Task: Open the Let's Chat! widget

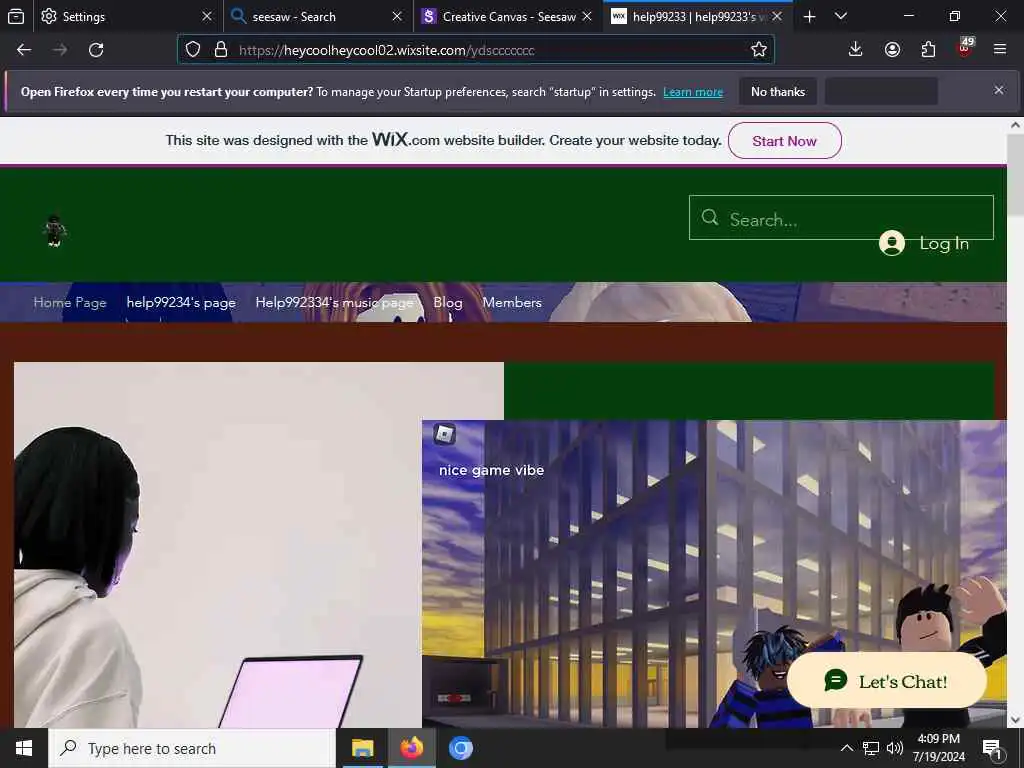Action: [x=887, y=680]
